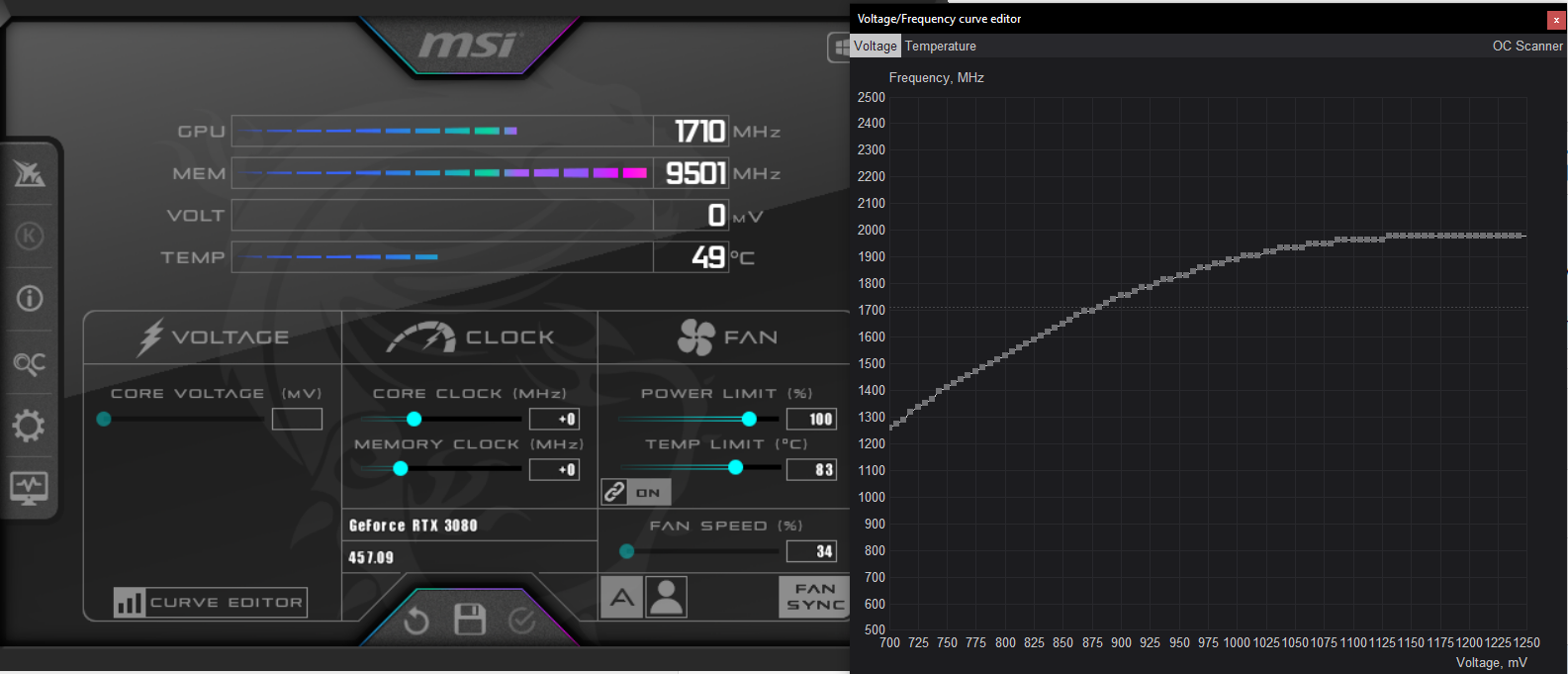Open MSI Kombustor from the sidebar K icon

point(29,237)
